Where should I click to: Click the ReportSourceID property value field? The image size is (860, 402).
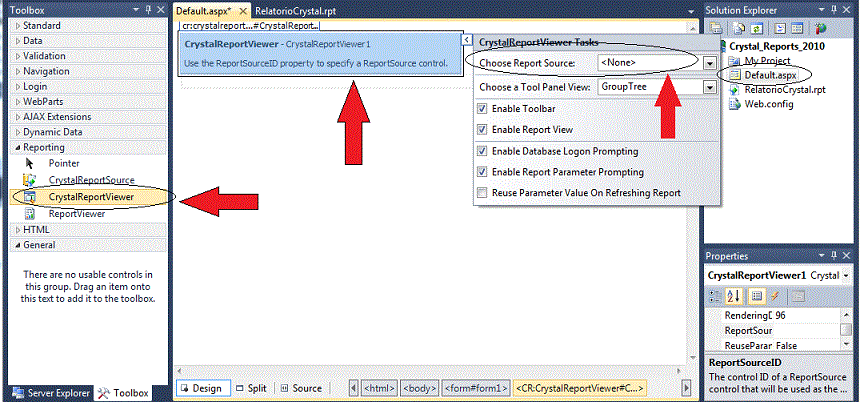click(806, 331)
